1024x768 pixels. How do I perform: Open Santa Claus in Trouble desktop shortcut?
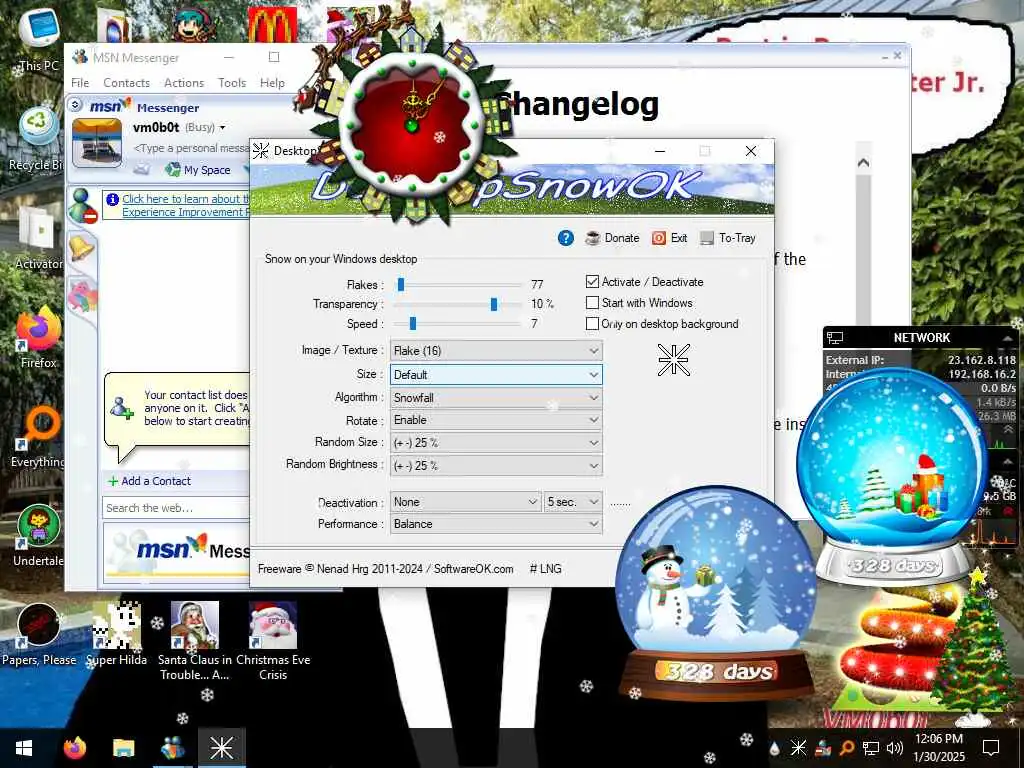195,641
